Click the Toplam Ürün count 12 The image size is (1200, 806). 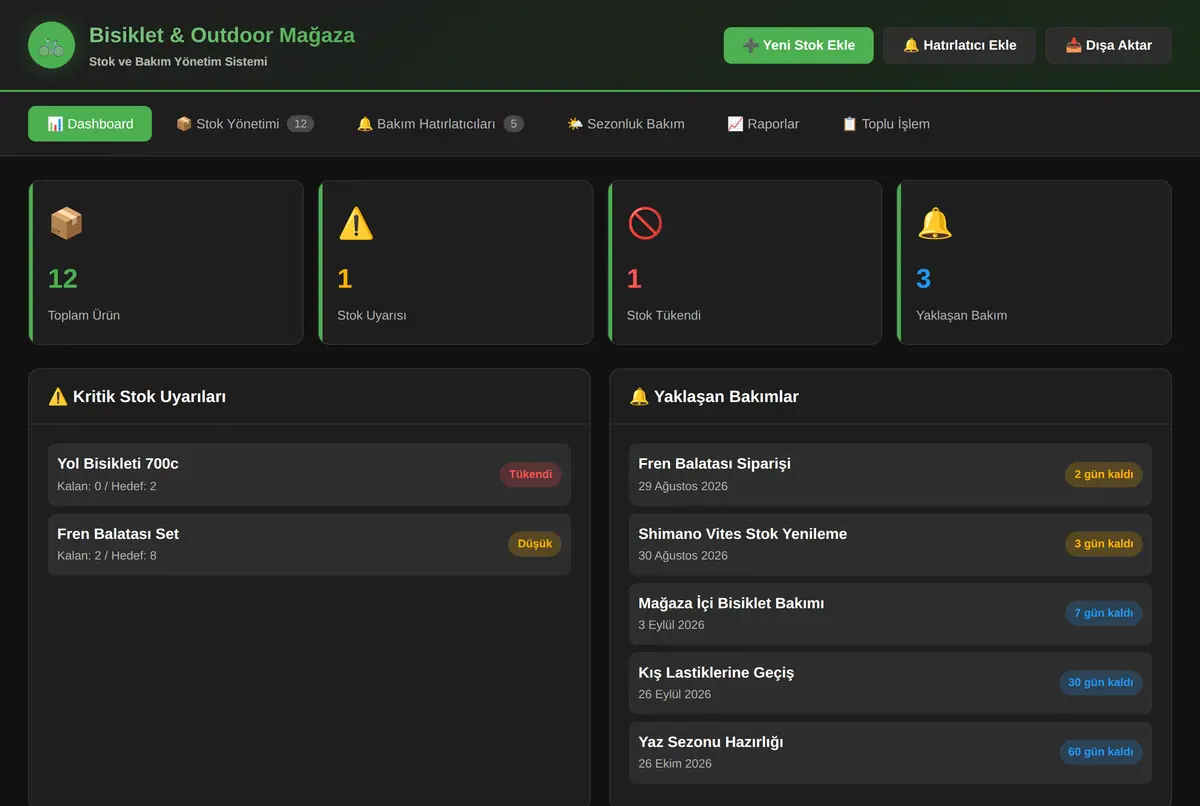(63, 279)
